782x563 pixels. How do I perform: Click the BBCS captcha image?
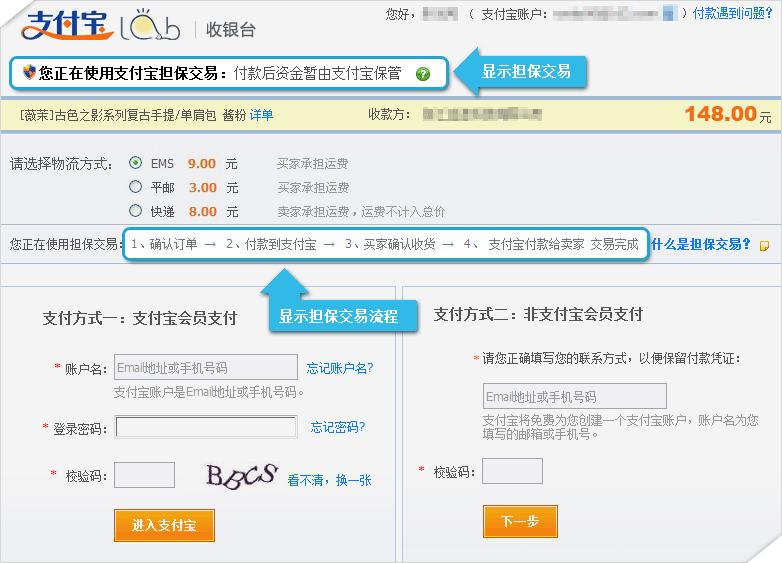(x=240, y=476)
